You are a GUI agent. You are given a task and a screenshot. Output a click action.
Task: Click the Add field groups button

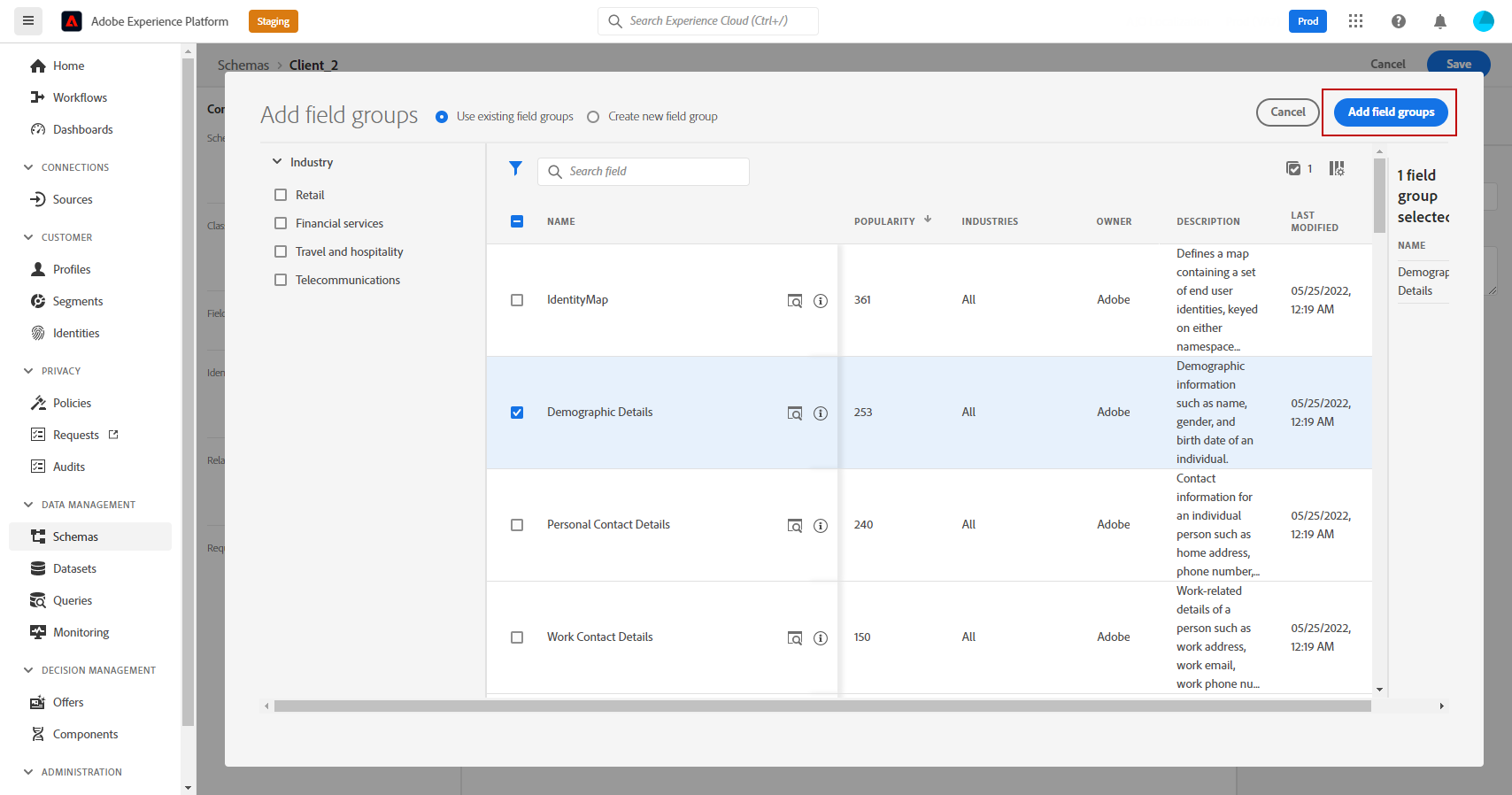pos(1390,112)
